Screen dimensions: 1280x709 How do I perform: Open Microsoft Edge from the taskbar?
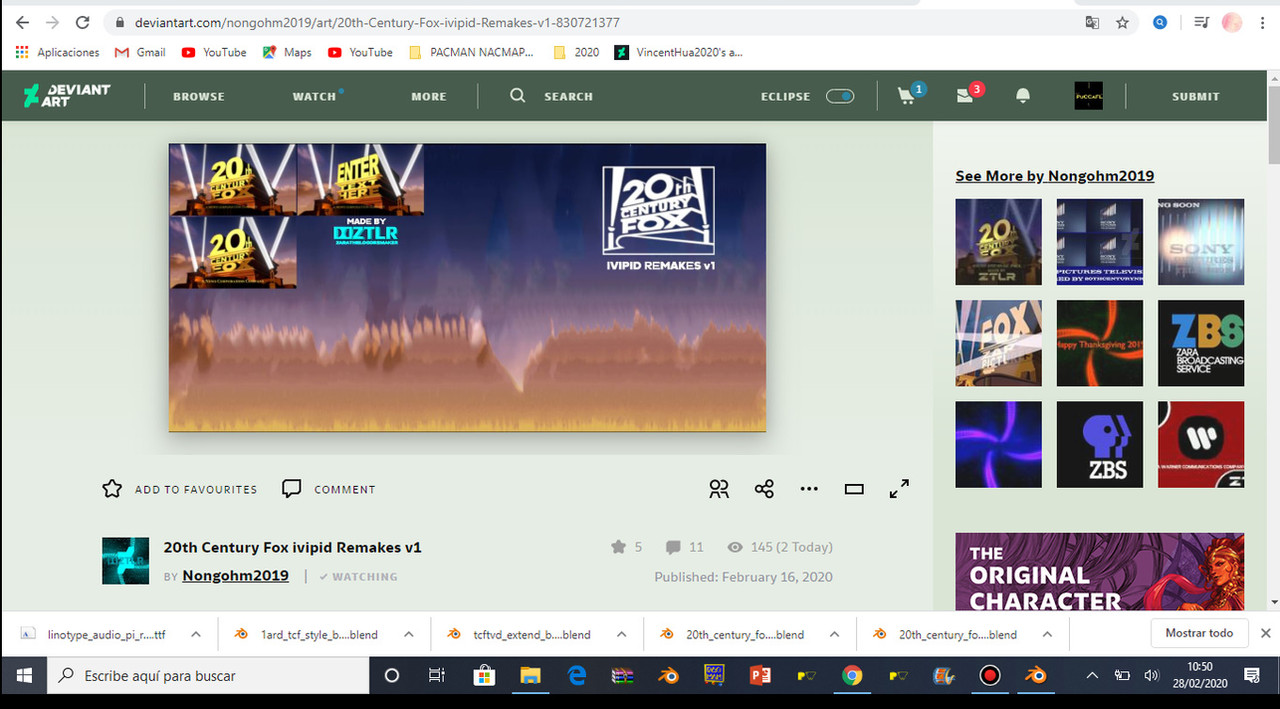[576, 676]
